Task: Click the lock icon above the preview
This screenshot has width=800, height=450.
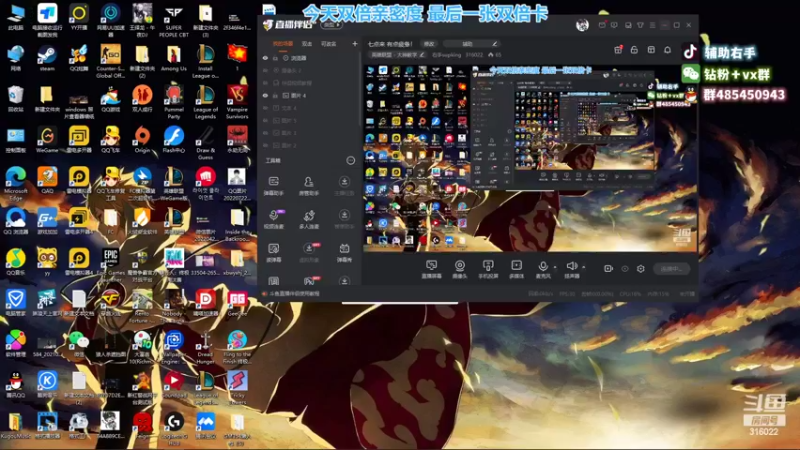Action: coord(634,49)
